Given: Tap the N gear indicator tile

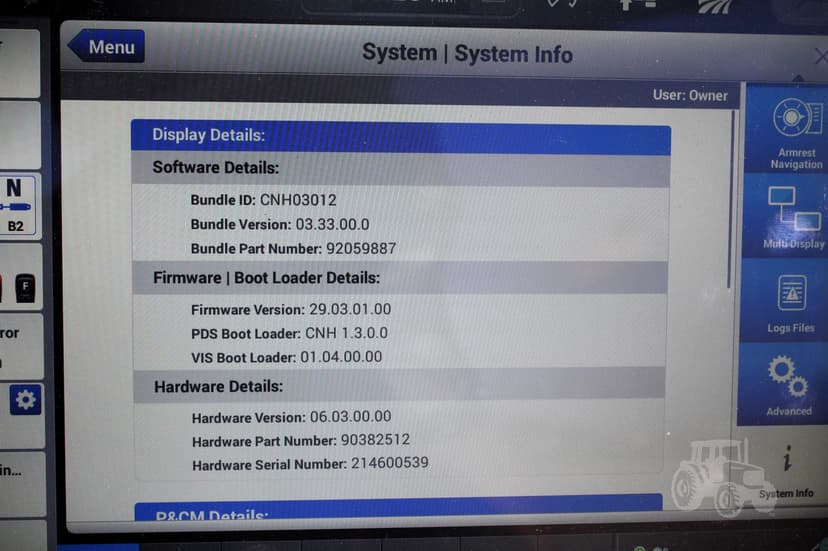Looking at the screenshot, I should pyautogui.click(x=16, y=203).
